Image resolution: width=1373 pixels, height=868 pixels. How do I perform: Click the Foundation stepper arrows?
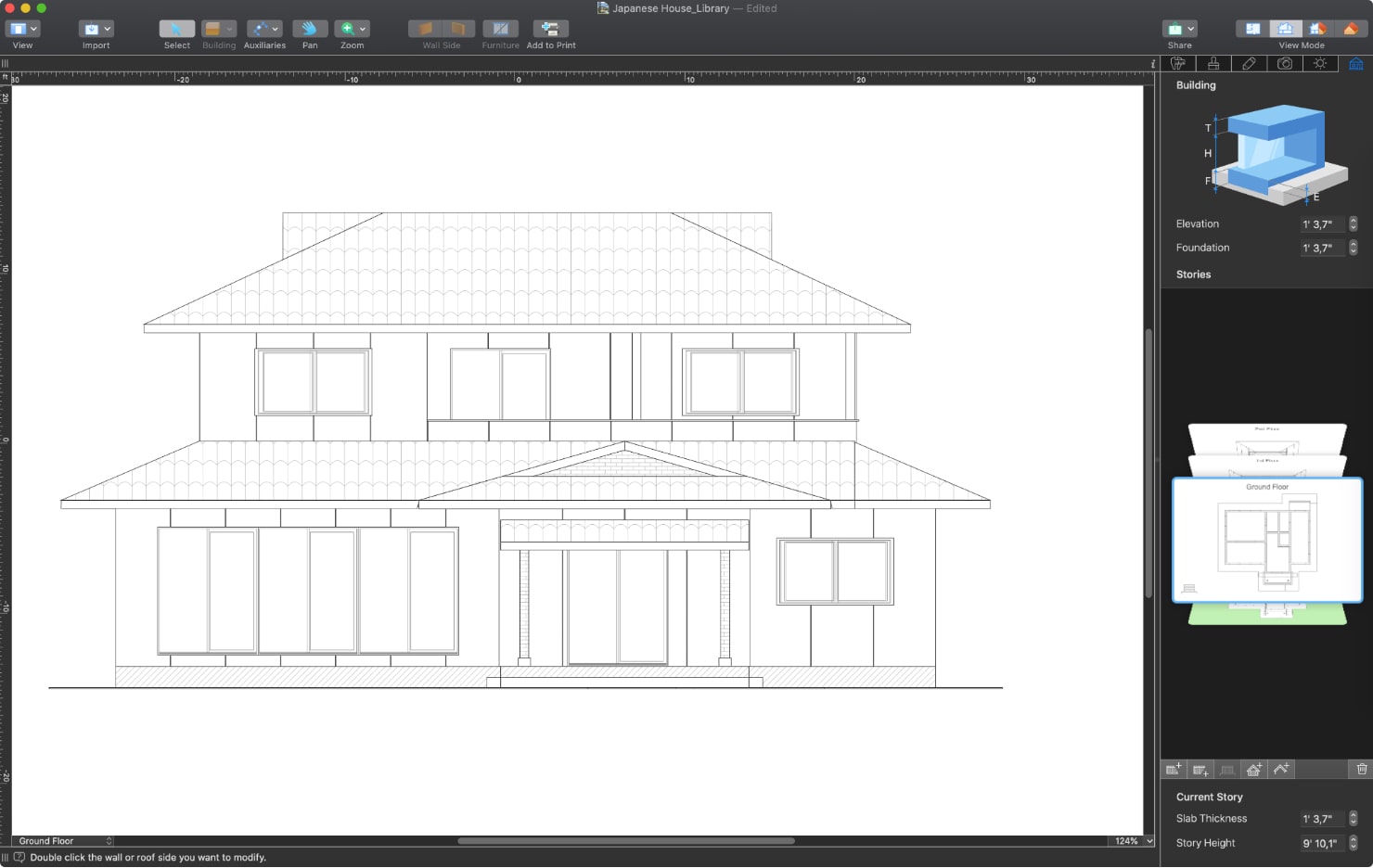click(1354, 248)
